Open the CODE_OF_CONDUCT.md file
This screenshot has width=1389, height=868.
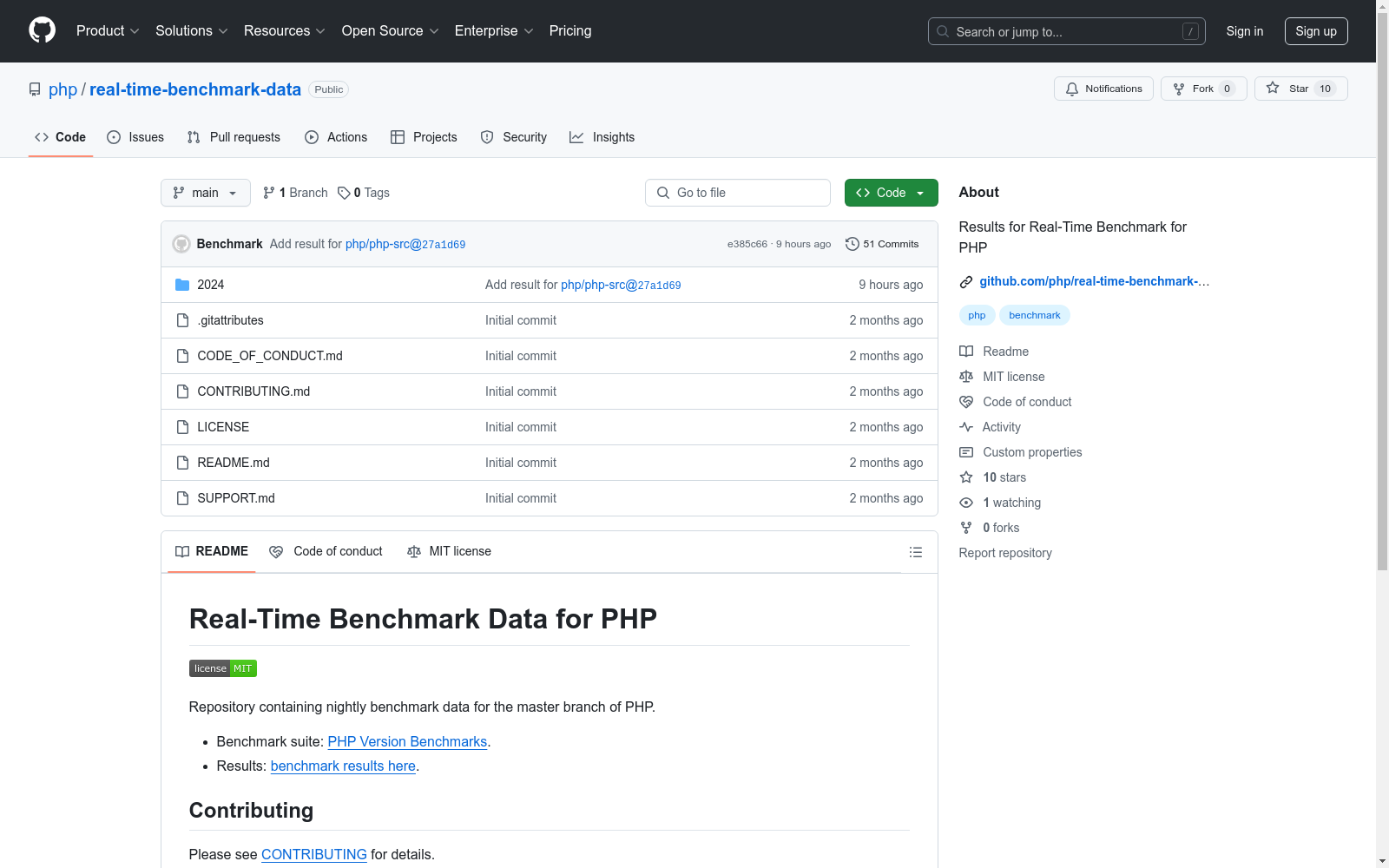(270, 356)
